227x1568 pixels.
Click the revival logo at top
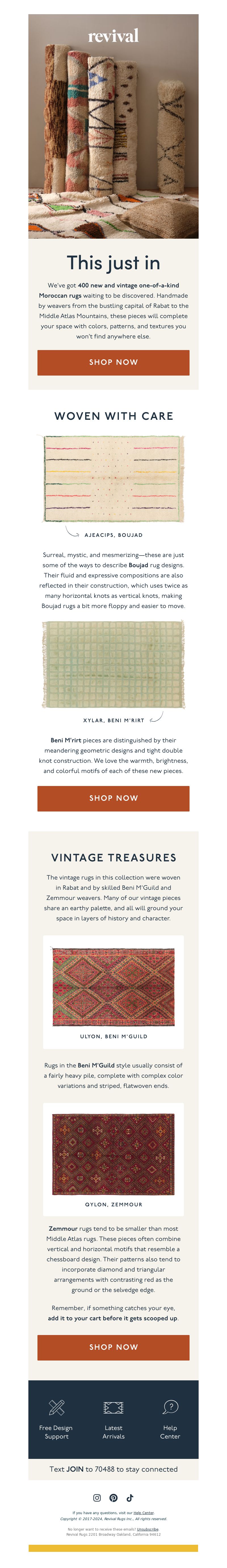(x=113, y=35)
